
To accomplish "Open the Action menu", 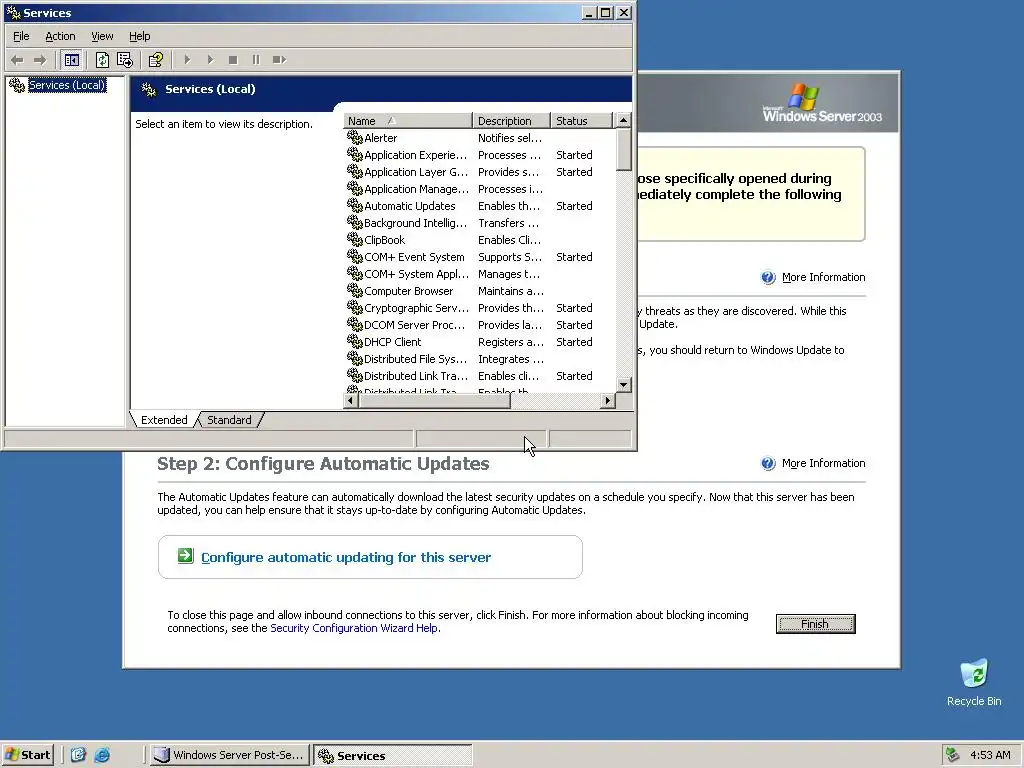I will (x=60, y=36).
